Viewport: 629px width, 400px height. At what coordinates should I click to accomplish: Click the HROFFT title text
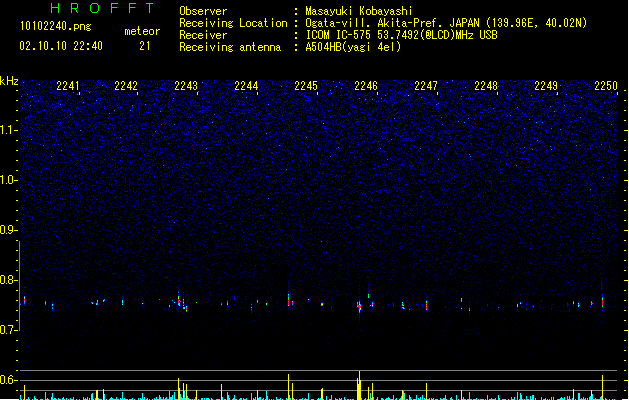click(x=103, y=8)
